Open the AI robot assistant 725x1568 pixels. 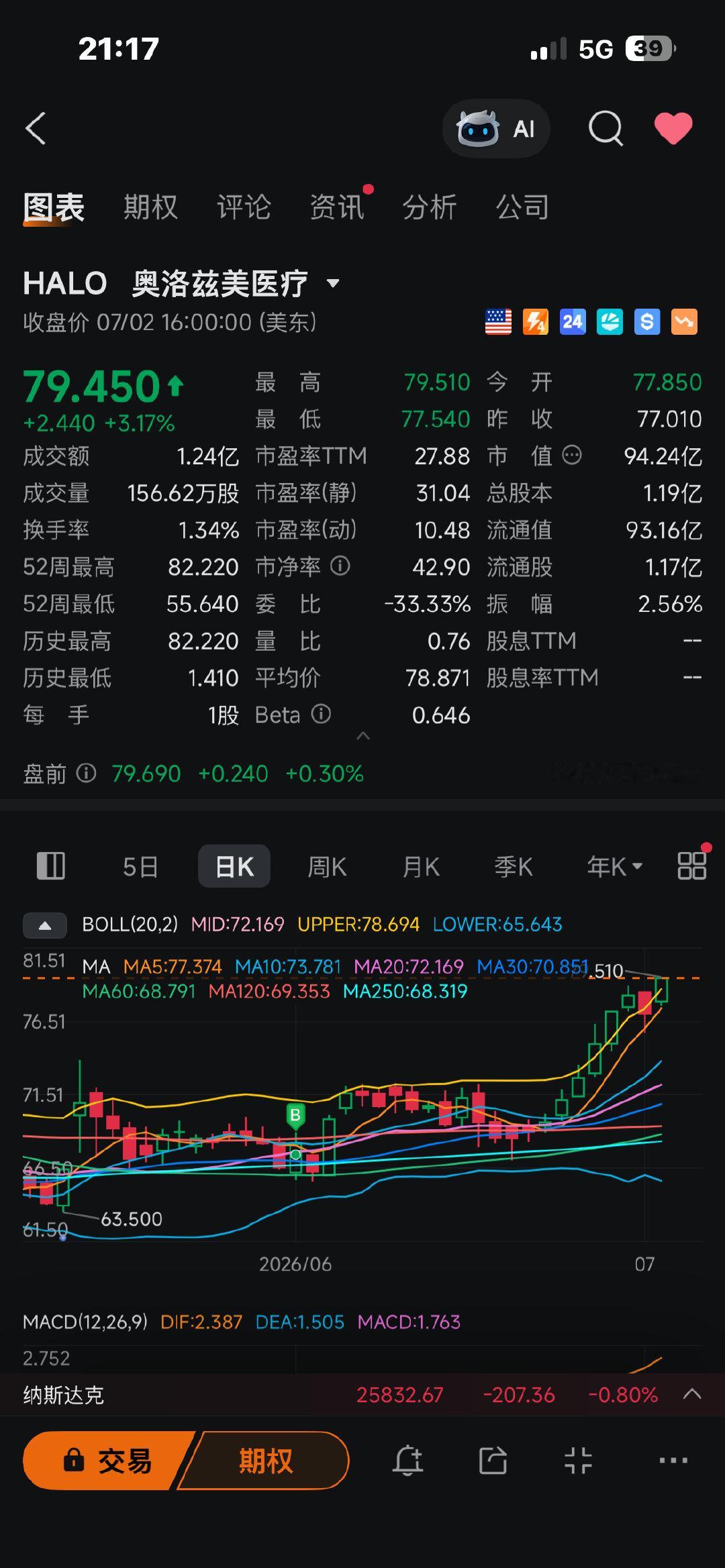(x=496, y=128)
